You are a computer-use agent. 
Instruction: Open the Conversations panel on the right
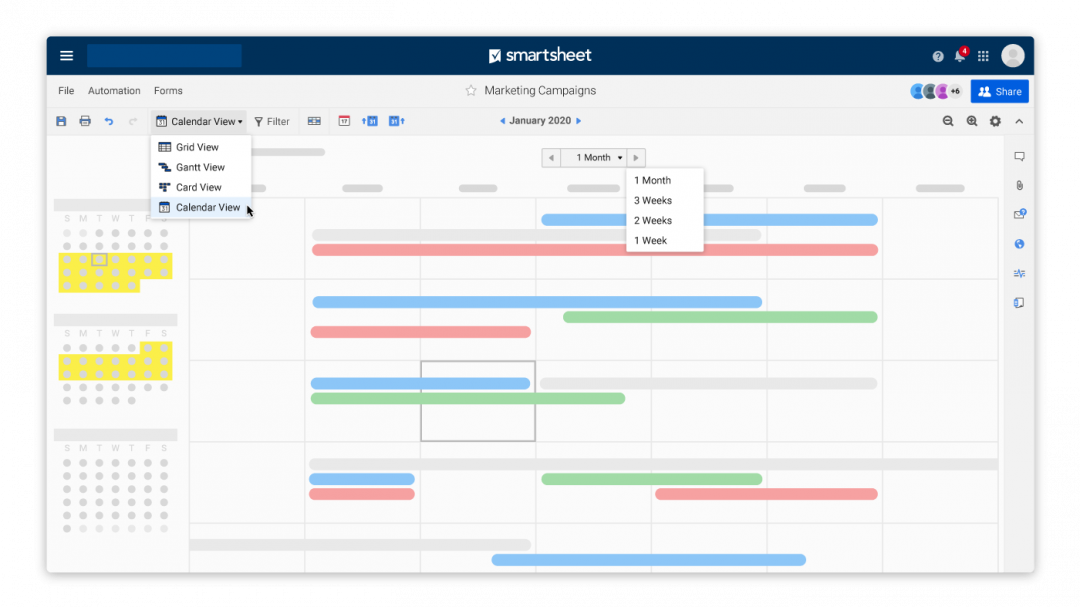[1019, 156]
